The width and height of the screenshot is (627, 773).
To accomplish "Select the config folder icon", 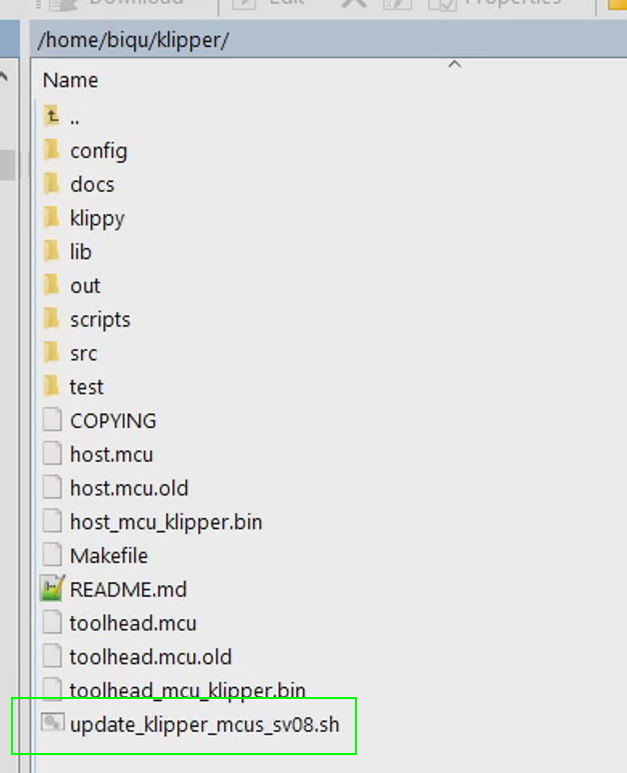I will (x=52, y=151).
